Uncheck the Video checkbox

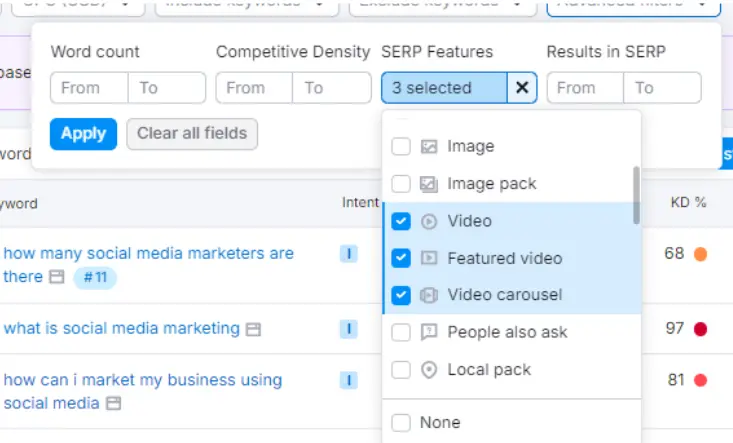(x=401, y=221)
